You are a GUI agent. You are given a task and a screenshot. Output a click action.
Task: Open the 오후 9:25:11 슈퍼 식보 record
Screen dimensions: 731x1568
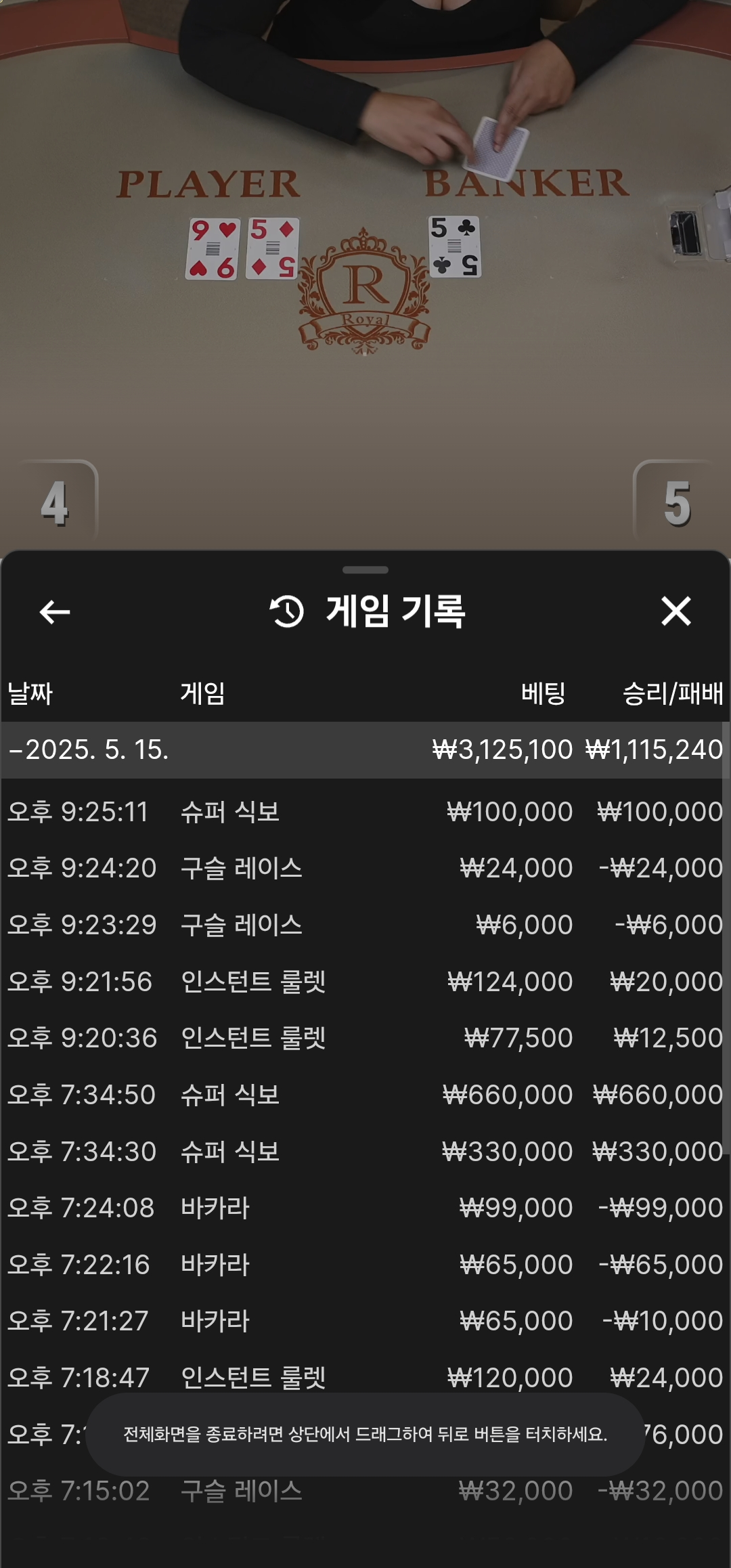pyautogui.click(x=365, y=811)
